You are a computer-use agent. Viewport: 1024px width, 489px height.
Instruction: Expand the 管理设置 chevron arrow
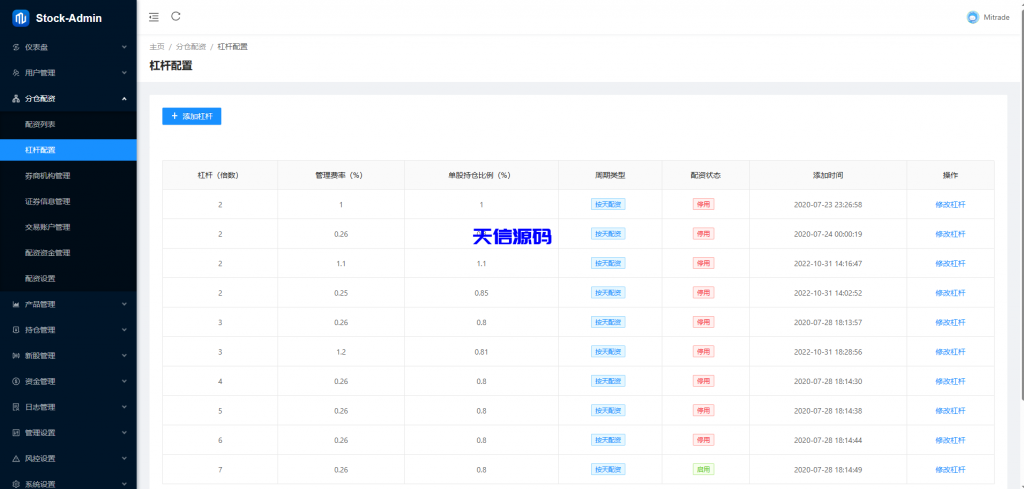pos(124,433)
